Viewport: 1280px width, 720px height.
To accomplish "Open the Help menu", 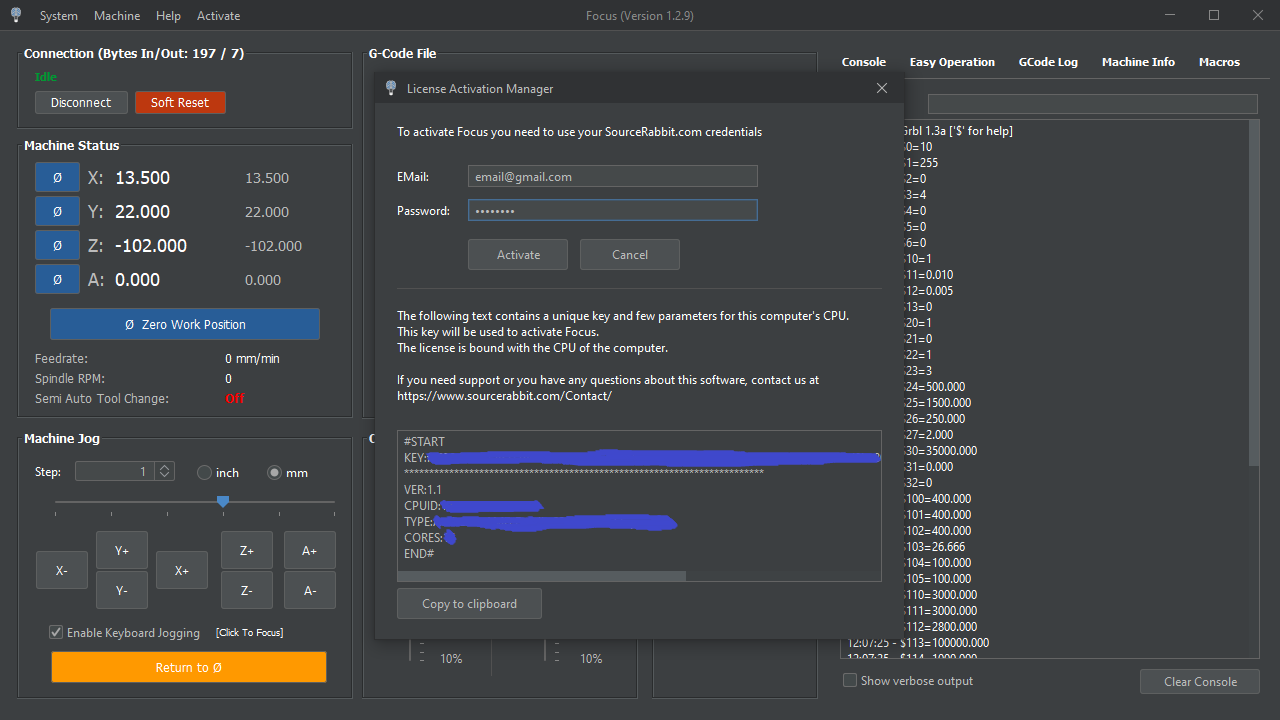I will [x=169, y=16].
